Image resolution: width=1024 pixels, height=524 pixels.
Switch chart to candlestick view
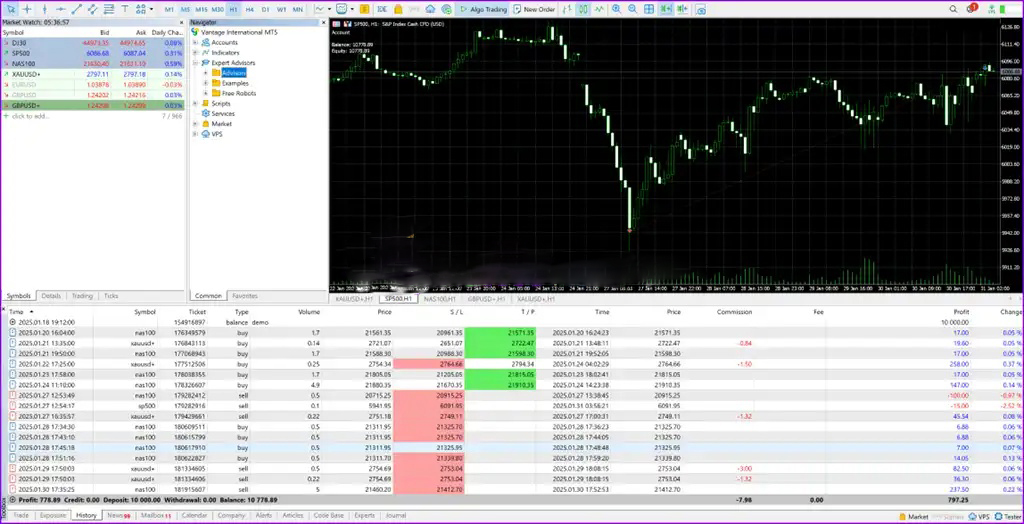pos(584,9)
